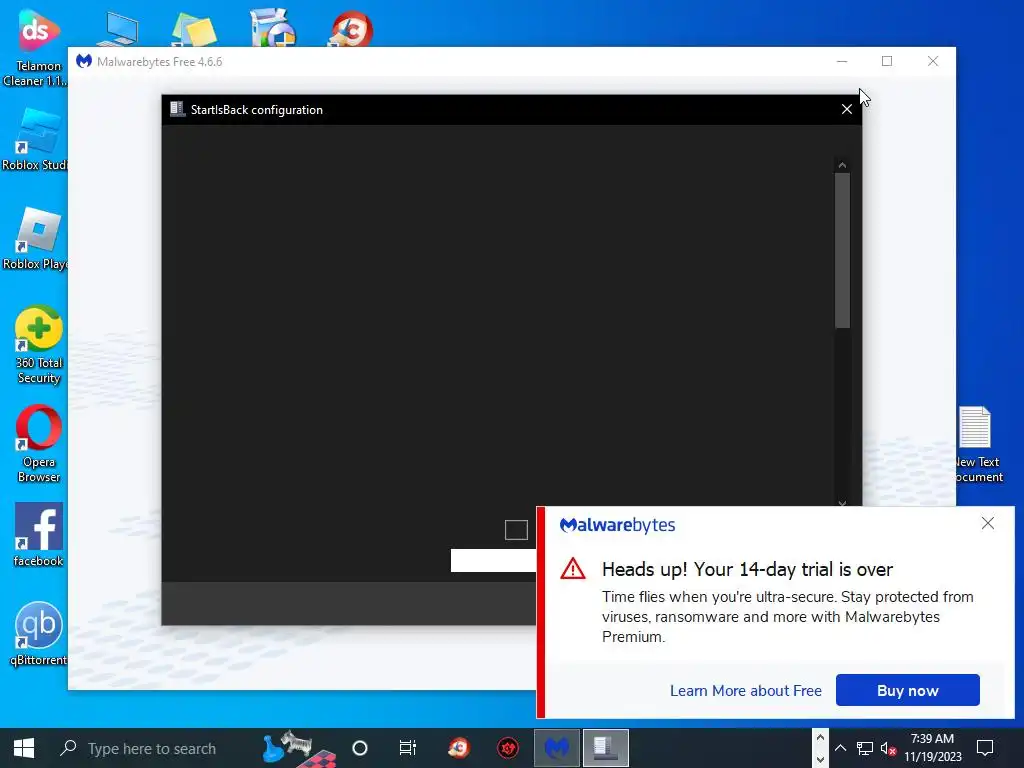Click the search highlights game pieces icon
The width and height of the screenshot is (1024, 768).
(x=298, y=748)
